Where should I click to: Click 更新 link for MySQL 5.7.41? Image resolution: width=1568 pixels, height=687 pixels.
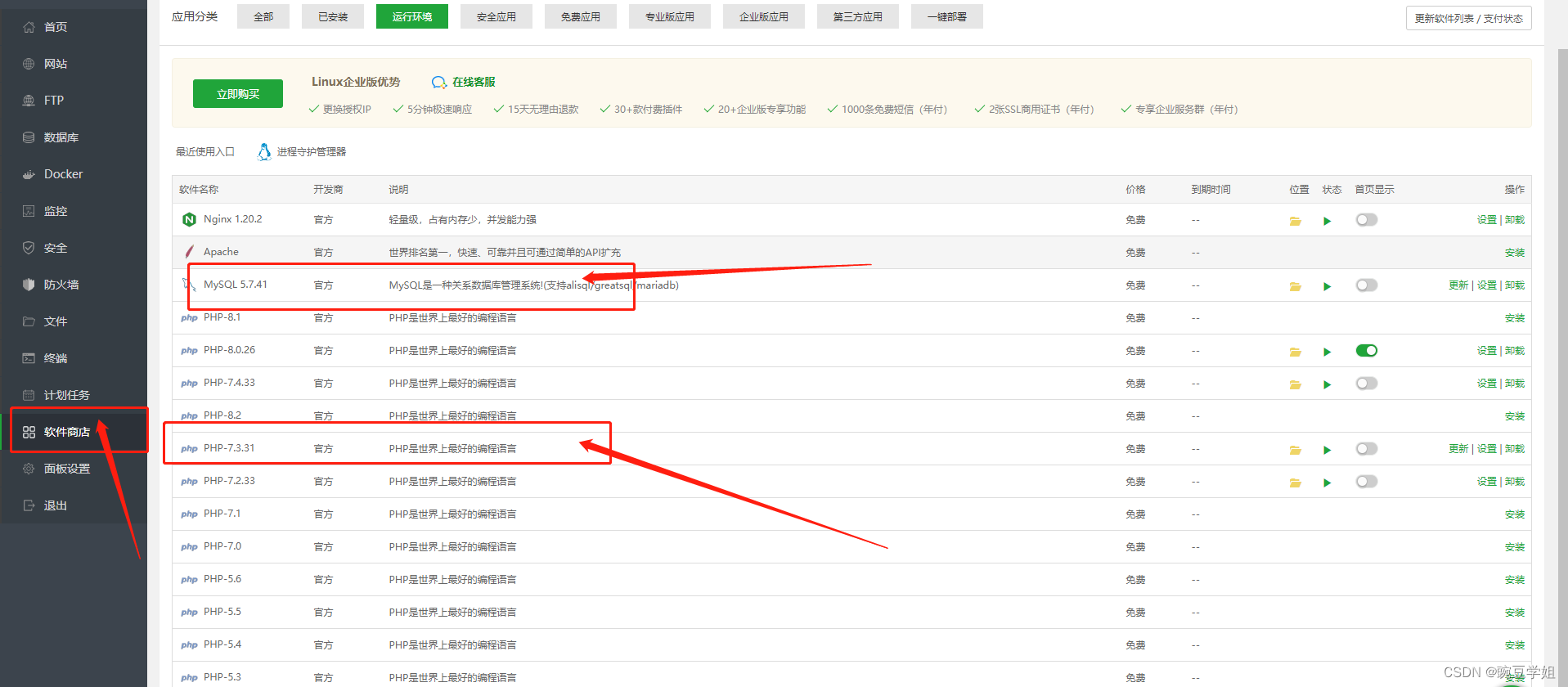pos(1458,285)
